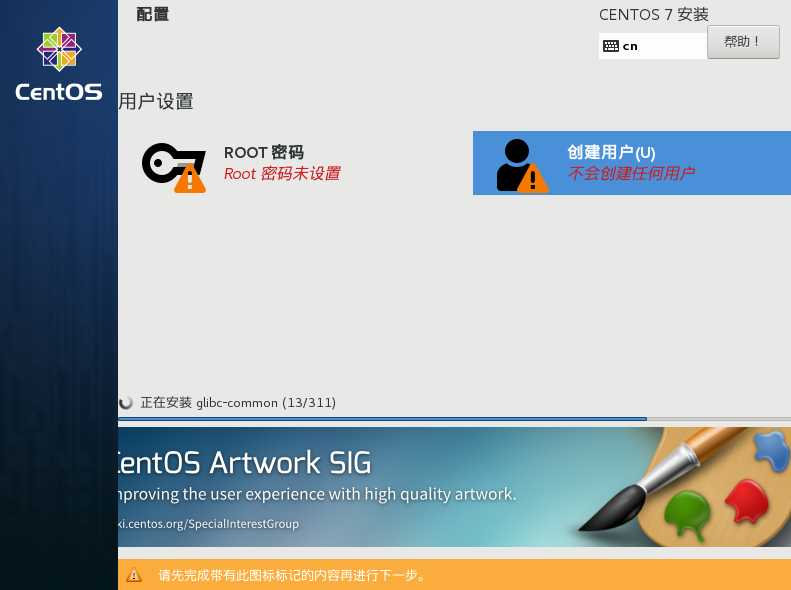
Task: Click the warning triangle in the orange bar
Action: pos(134,574)
